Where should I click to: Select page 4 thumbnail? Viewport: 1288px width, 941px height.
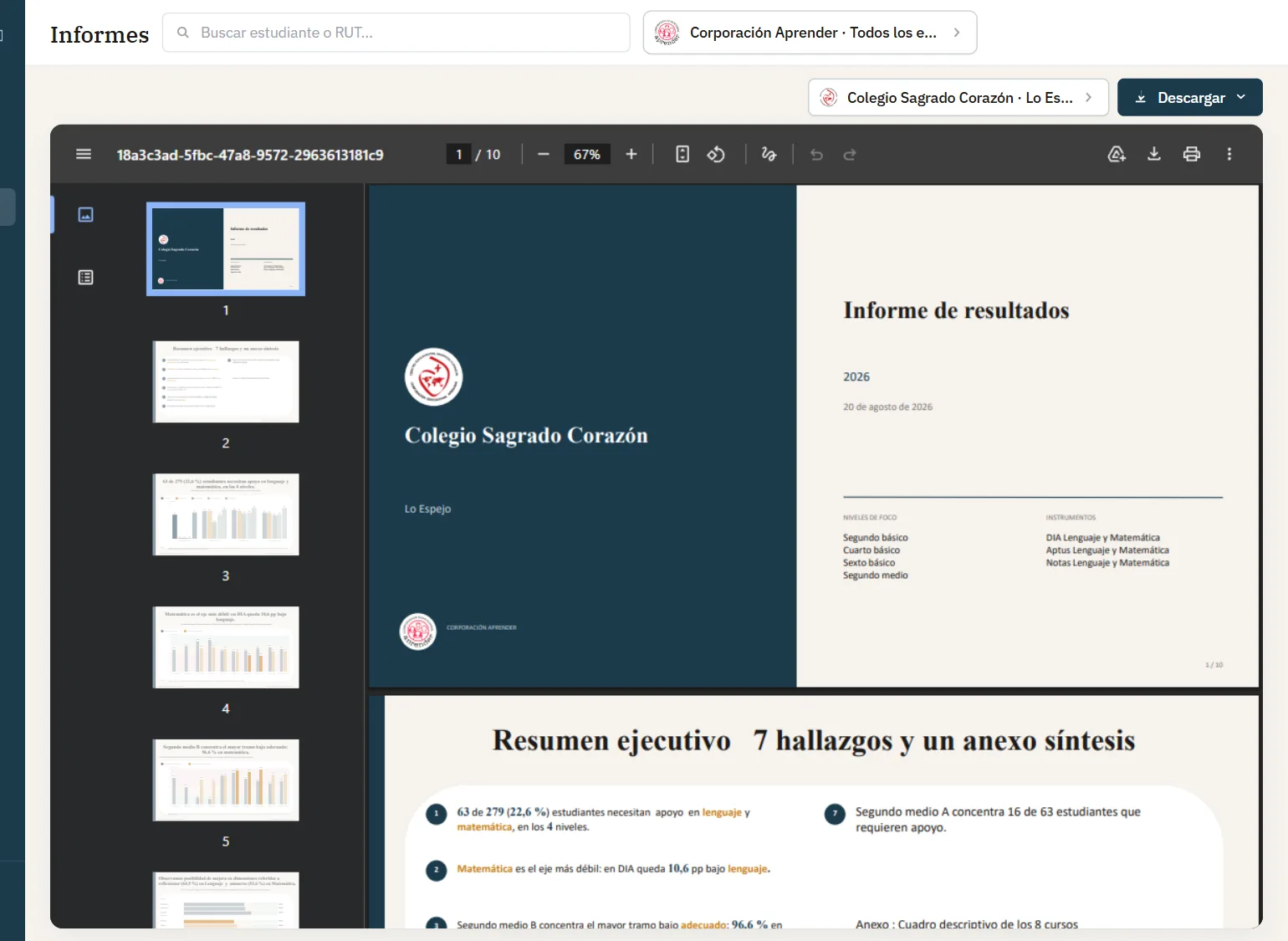click(x=226, y=647)
